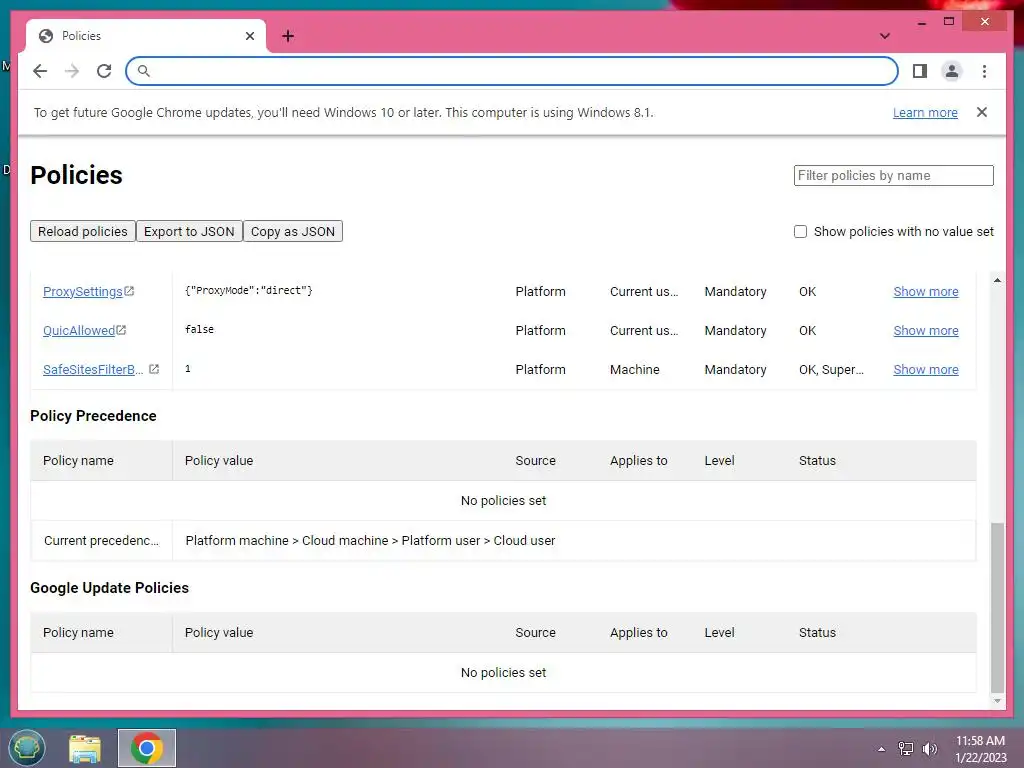
Task: Open File Explorer from the taskbar
Action: pos(85,748)
